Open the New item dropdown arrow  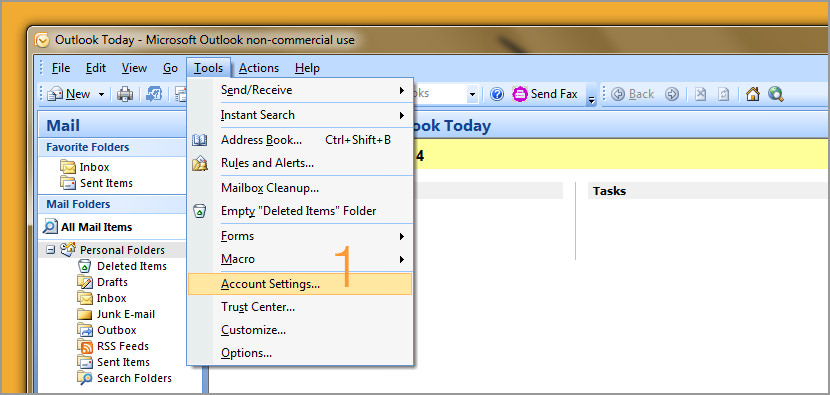pos(101,95)
